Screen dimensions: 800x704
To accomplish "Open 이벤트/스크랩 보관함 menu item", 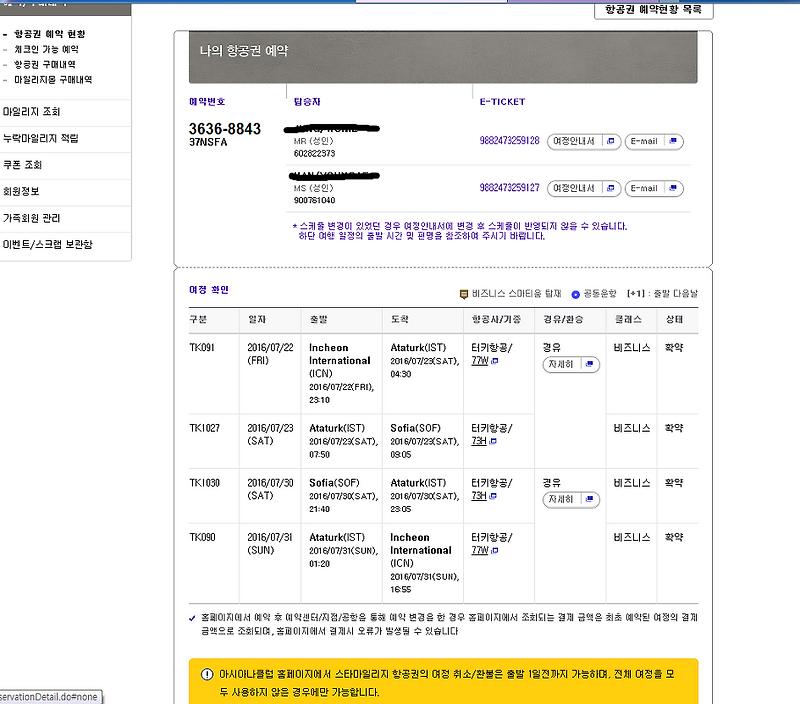I will 47,244.
